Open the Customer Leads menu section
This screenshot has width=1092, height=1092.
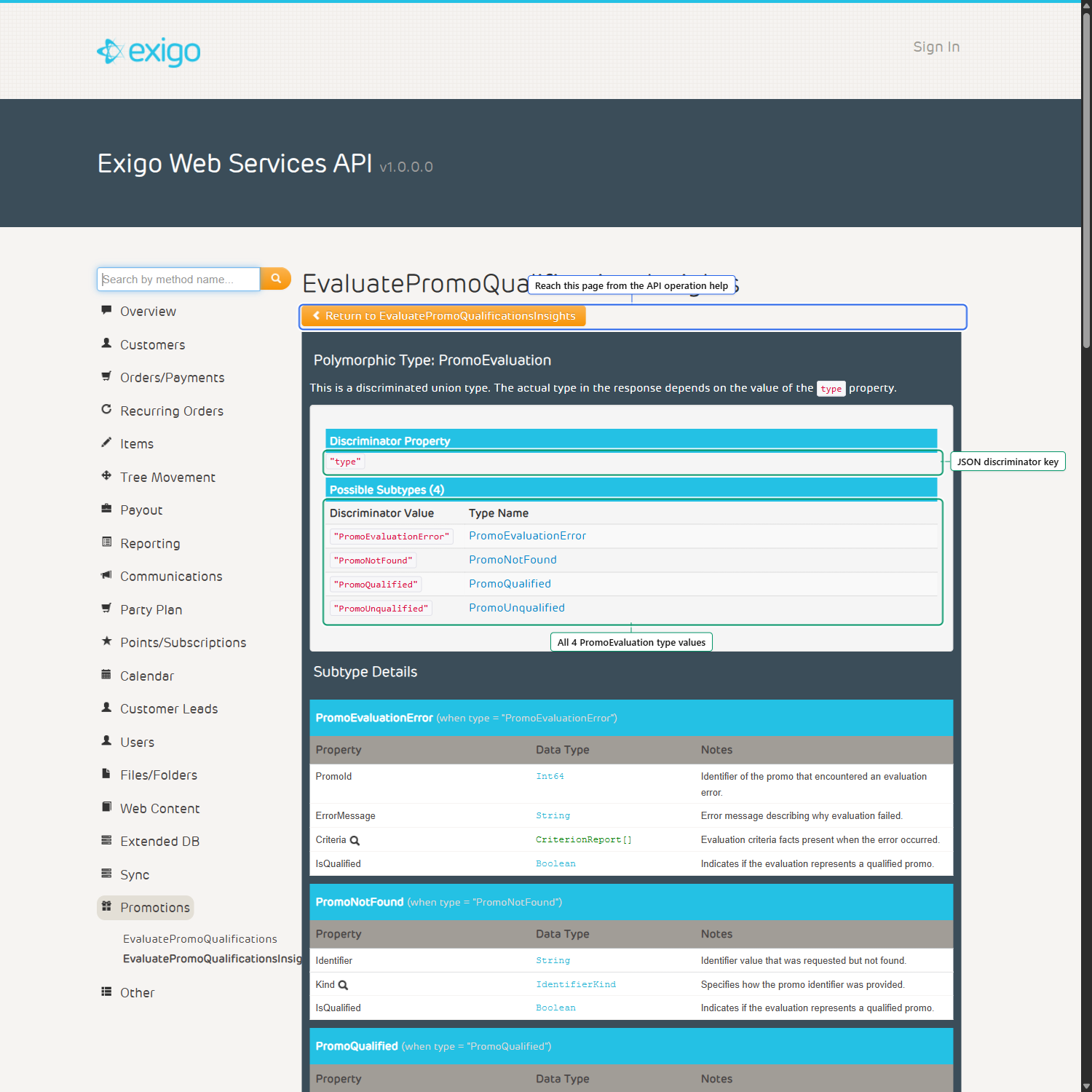pos(169,708)
